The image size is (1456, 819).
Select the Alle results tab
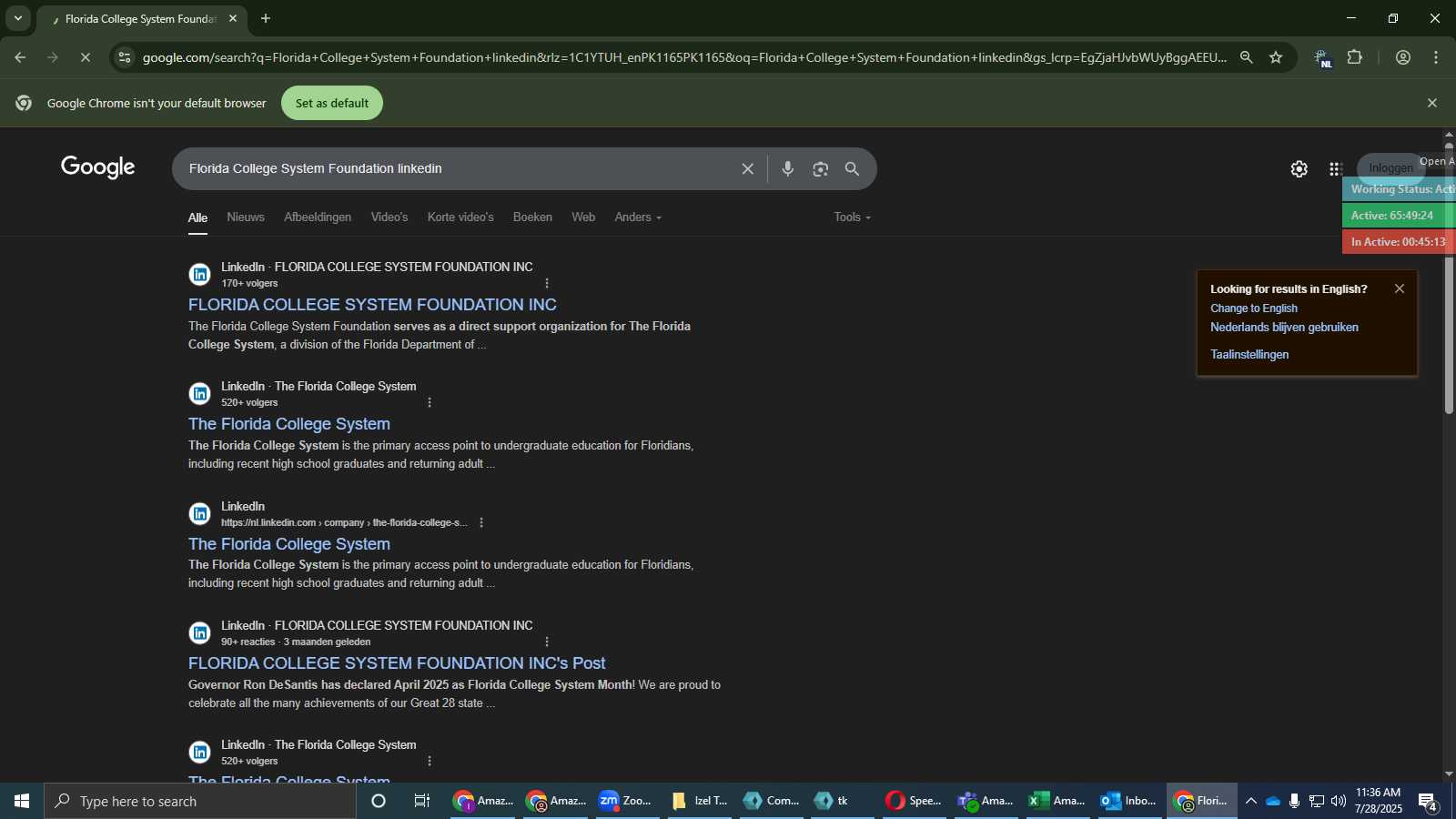197,217
